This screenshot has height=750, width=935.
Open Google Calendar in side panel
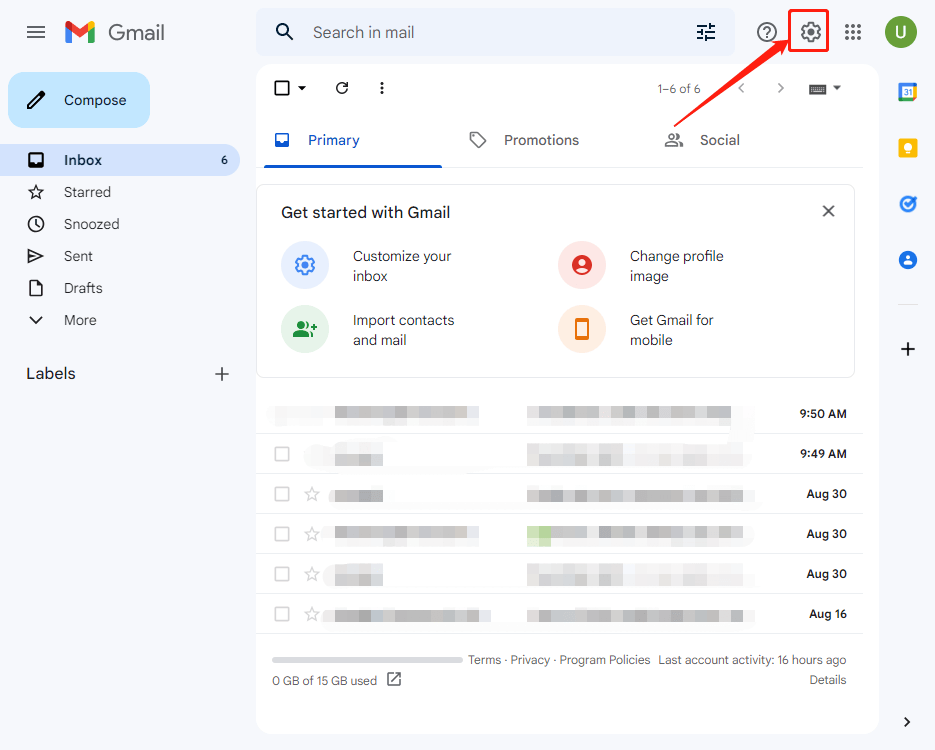pos(908,92)
